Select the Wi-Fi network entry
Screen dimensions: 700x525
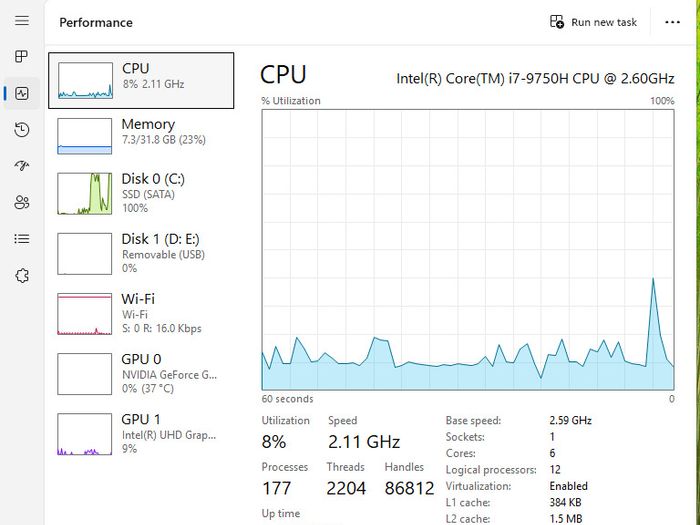[x=141, y=314]
